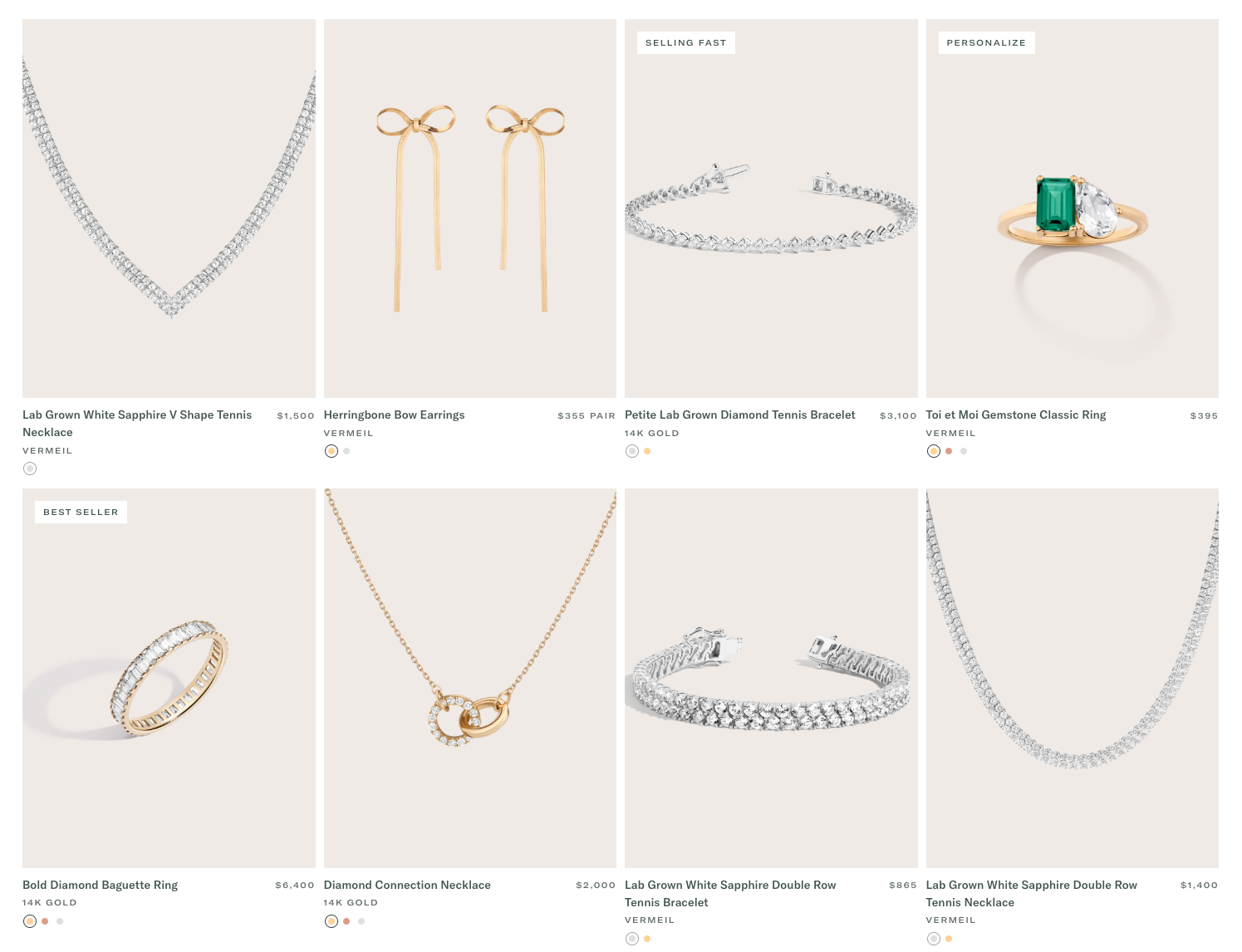Viewport: 1242px width, 952px height.
Task: Click the Lab Grown White Sapphire V Shape Tennis Necklace title
Action: coord(137,424)
